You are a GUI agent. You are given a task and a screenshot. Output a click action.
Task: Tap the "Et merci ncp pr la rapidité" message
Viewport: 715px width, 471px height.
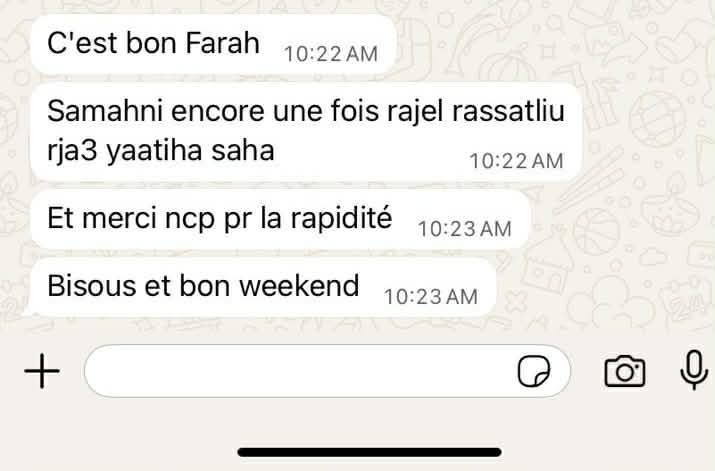(x=280, y=219)
